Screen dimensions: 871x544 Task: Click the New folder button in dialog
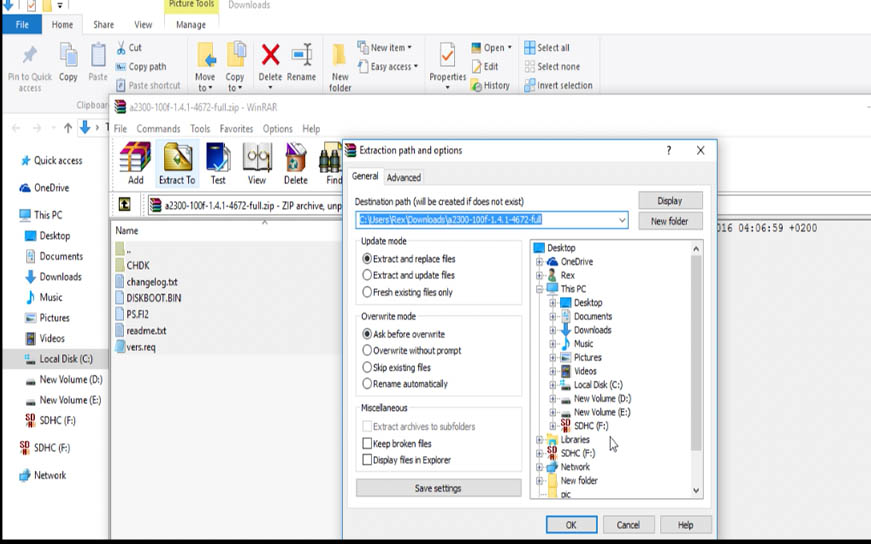pyautogui.click(x=670, y=221)
